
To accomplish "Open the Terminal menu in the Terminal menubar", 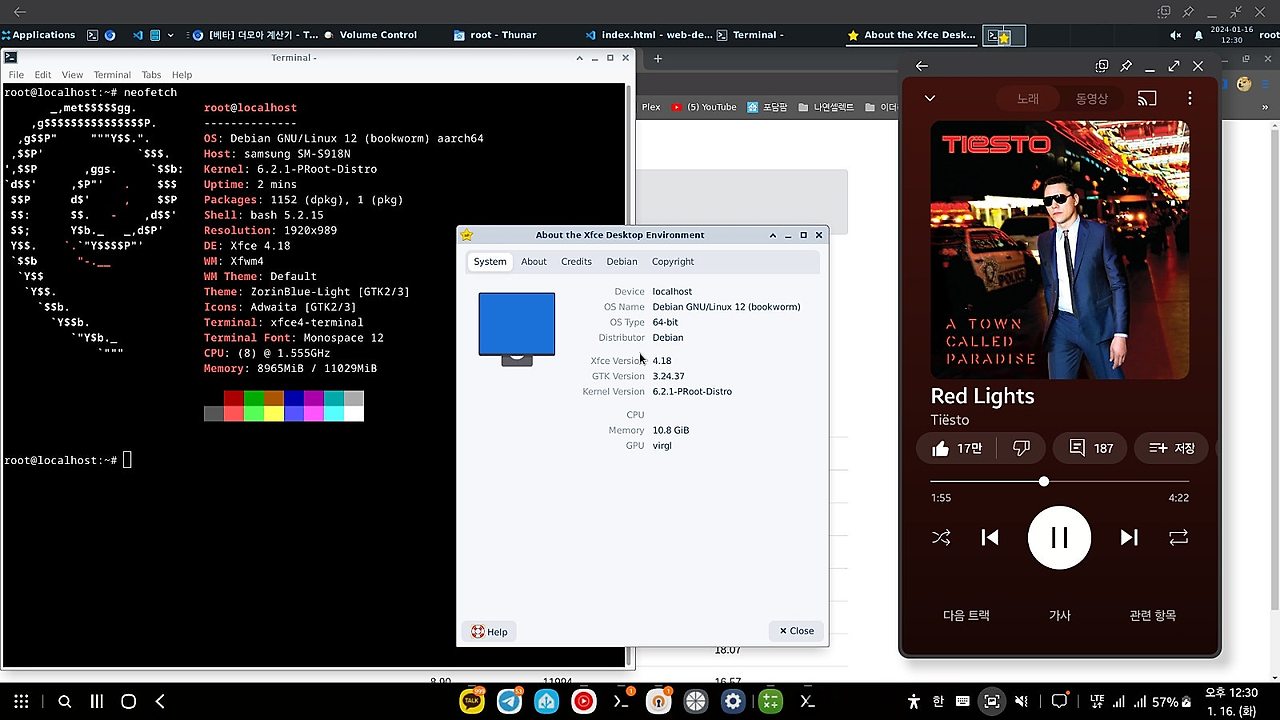I will coord(112,75).
